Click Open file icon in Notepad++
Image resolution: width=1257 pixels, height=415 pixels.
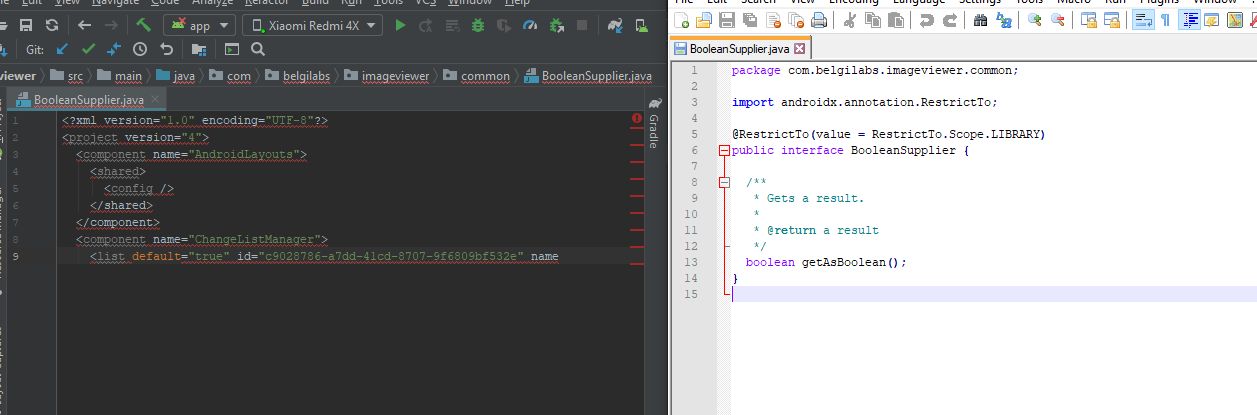click(703, 20)
